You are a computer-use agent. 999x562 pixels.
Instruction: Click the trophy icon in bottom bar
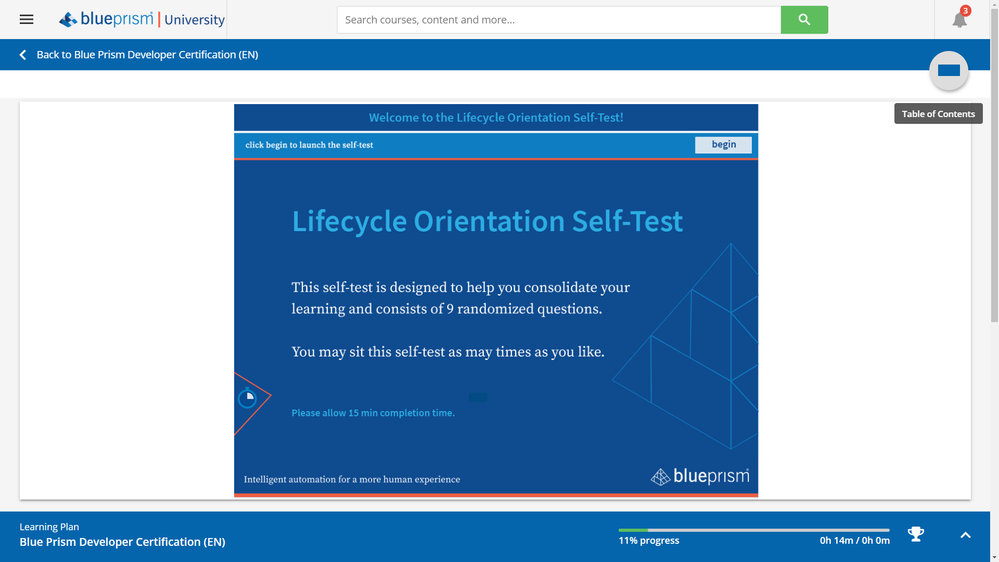pyautogui.click(x=916, y=534)
